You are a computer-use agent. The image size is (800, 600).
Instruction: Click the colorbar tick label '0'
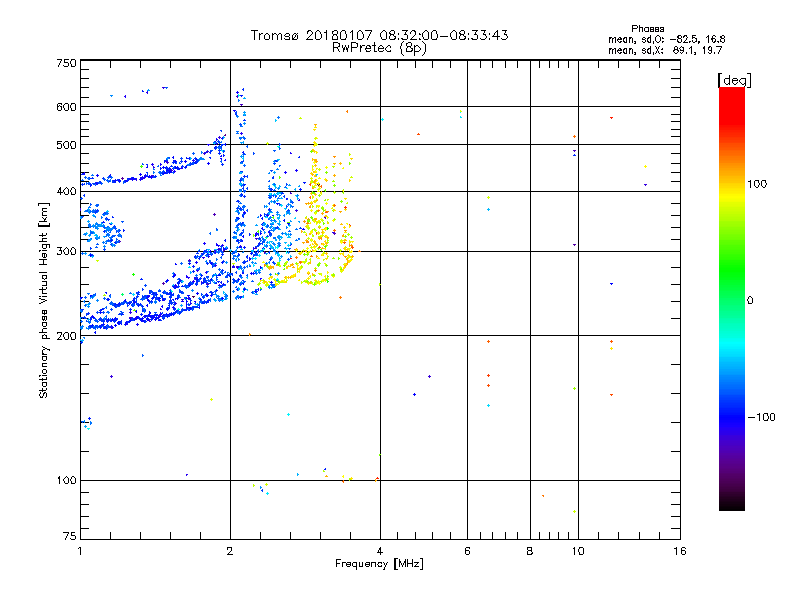point(750,301)
